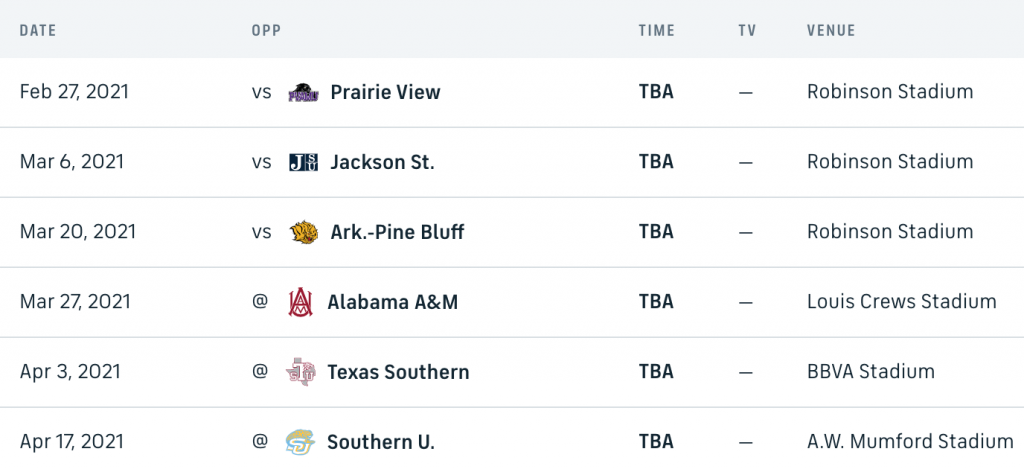Visit the Alabama A&M team page

pos(392,302)
